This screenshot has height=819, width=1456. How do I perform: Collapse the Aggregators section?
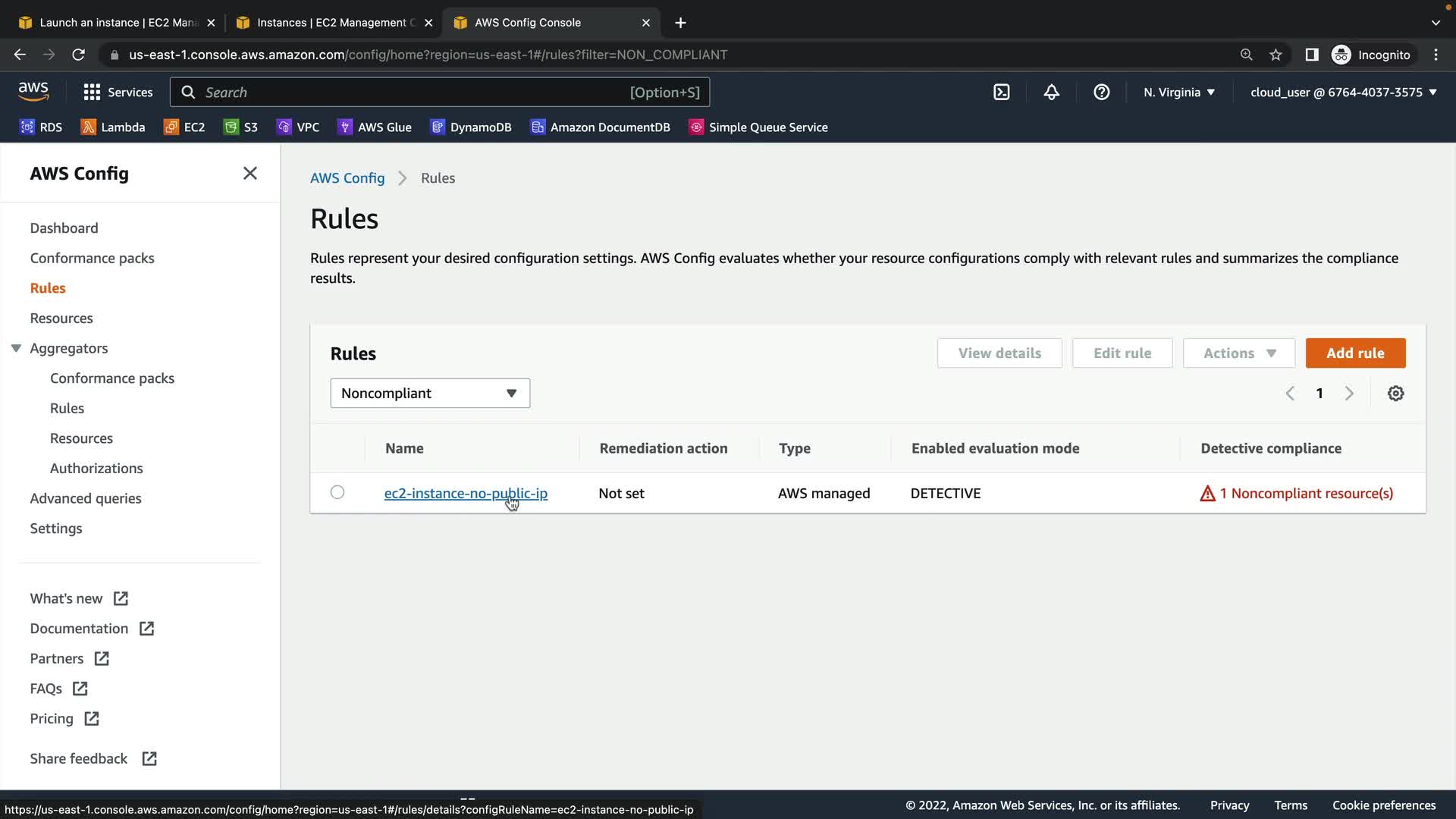pyautogui.click(x=16, y=348)
